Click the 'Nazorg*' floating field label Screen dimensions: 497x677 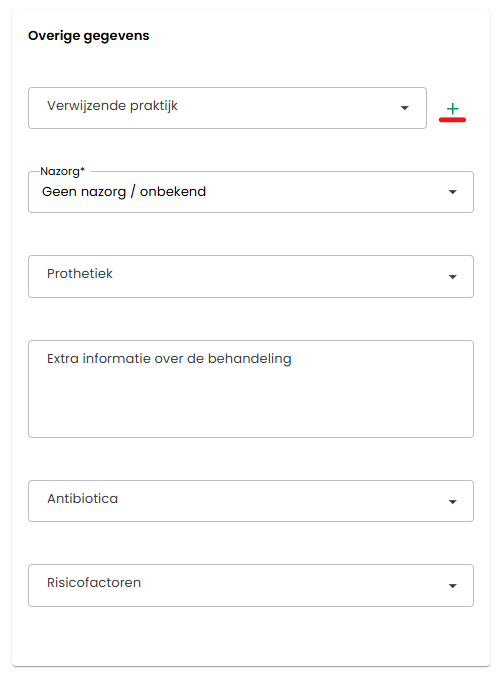pos(63,171)
